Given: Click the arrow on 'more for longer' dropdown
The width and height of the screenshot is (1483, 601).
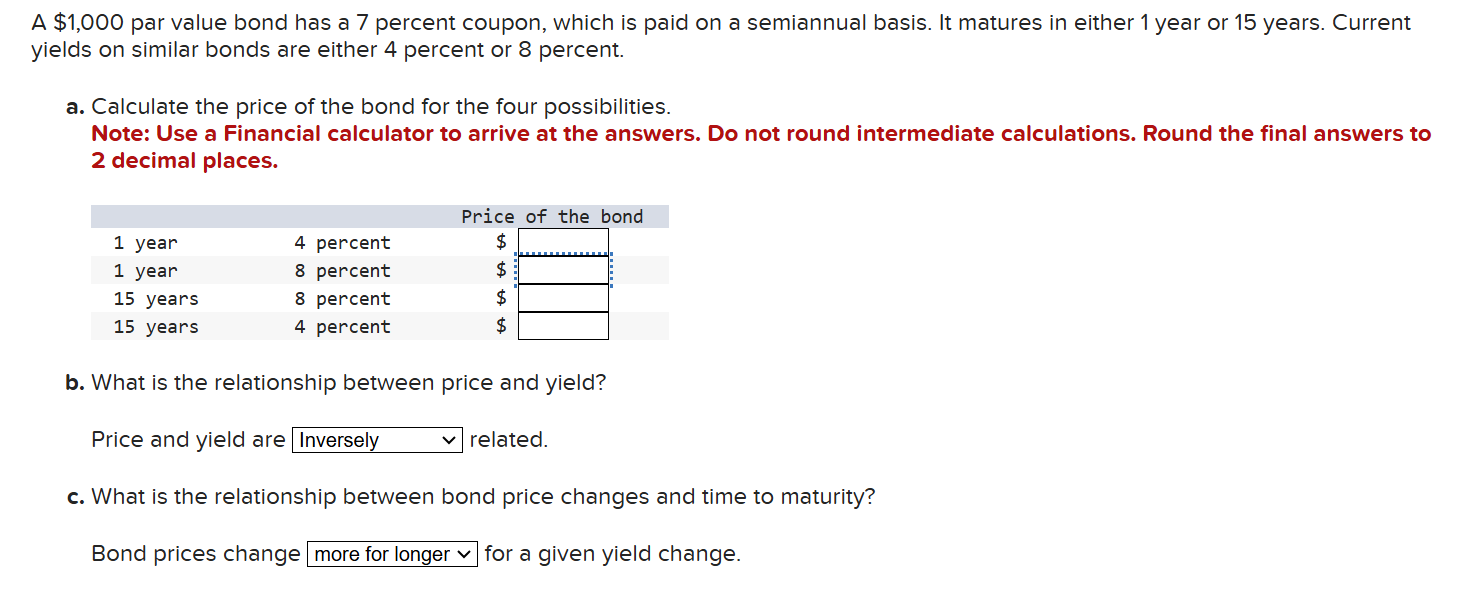Looking at the screenshot, I should (x=465, y=553).
